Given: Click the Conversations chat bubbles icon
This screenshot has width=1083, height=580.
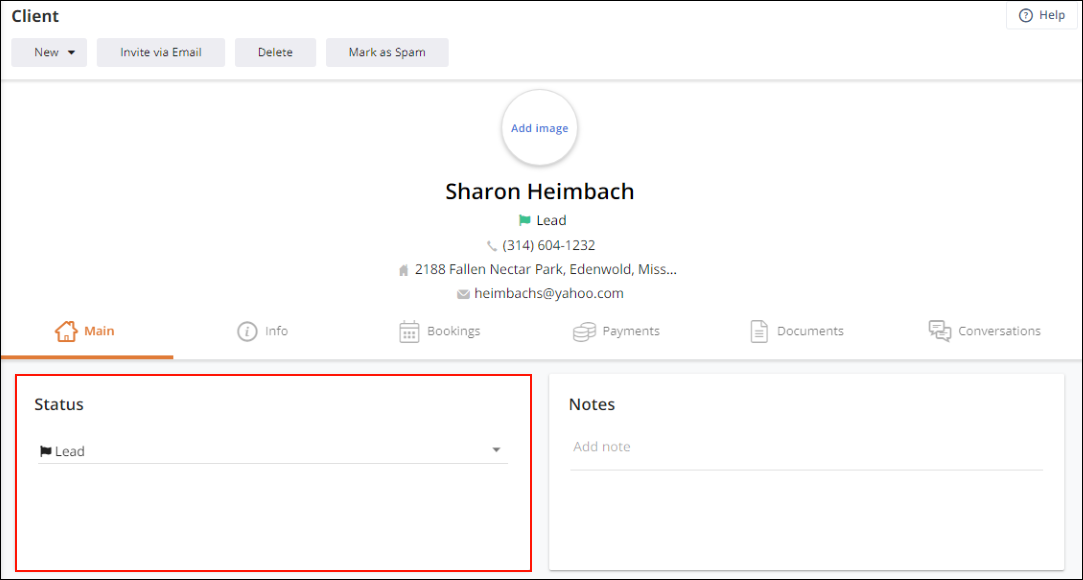Looking at the screenshot, I should tap(940, 331).
